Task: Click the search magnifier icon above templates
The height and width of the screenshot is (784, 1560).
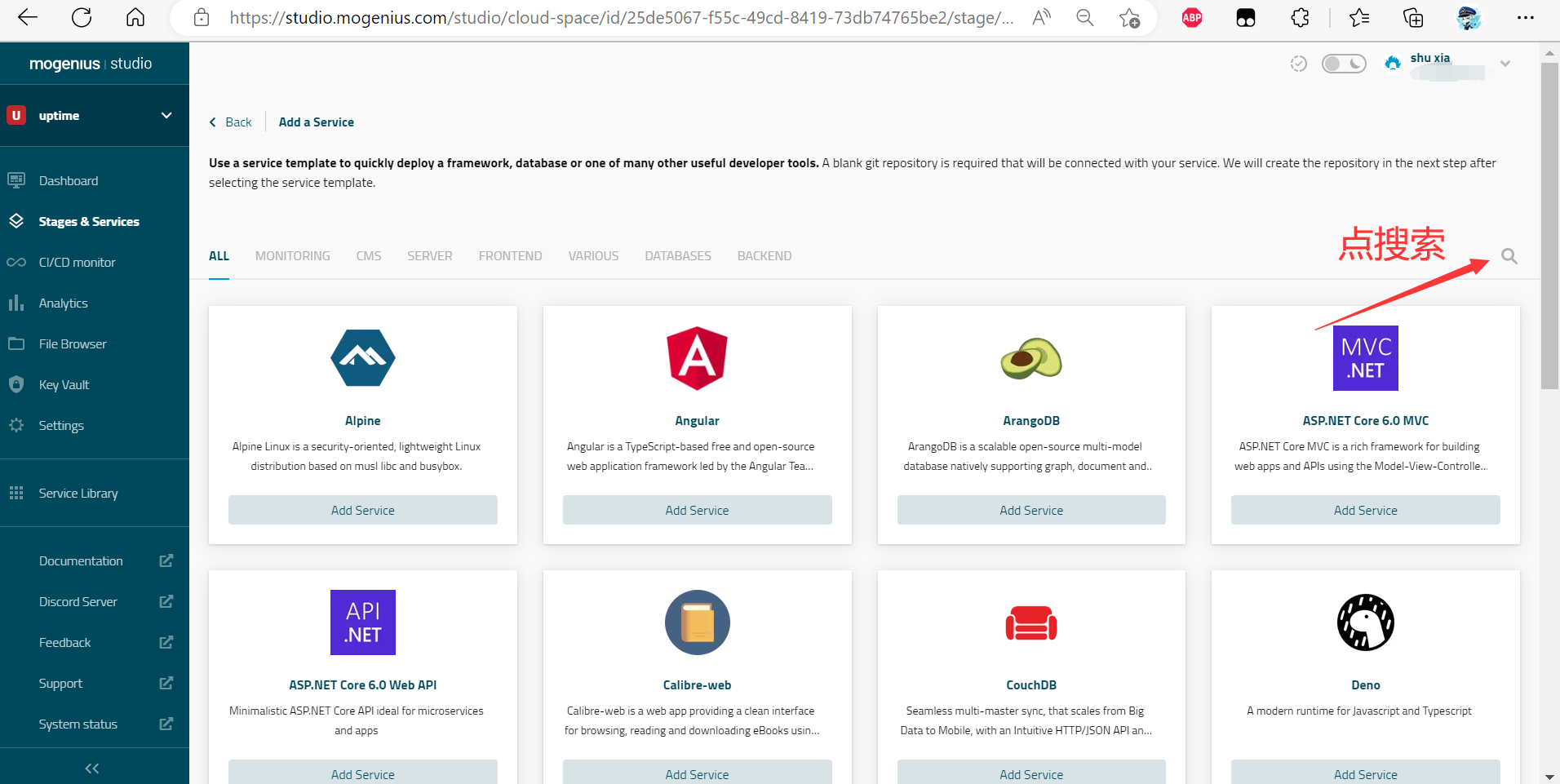Action: pyautogui.click(x=1509, y=256)
